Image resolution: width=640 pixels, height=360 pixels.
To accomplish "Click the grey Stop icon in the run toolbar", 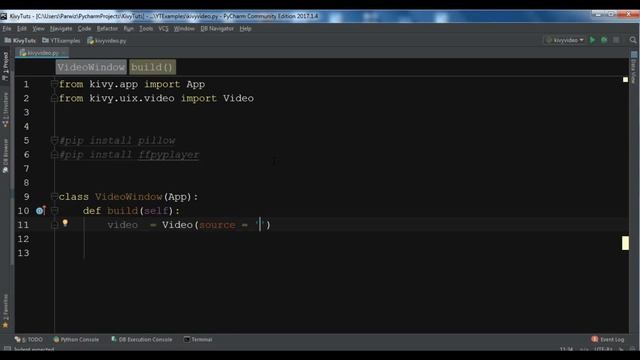I will [x=616, y=40].
